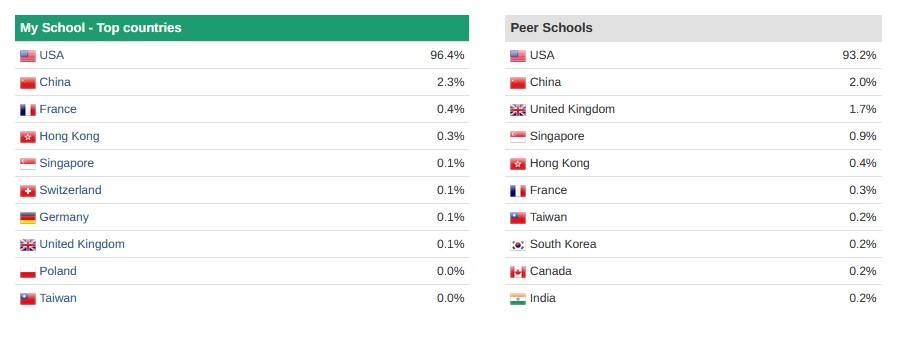Click the South Korea flag icon
The width and height of the screenshot is (900, 364).
click(518, 245)
